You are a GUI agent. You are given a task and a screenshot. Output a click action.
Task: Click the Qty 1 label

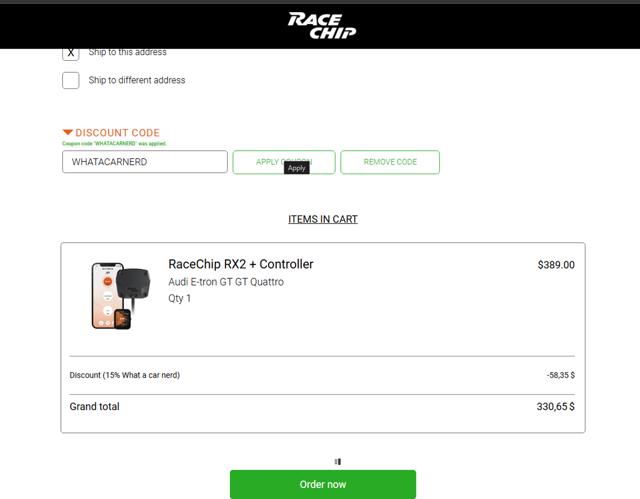180,298
